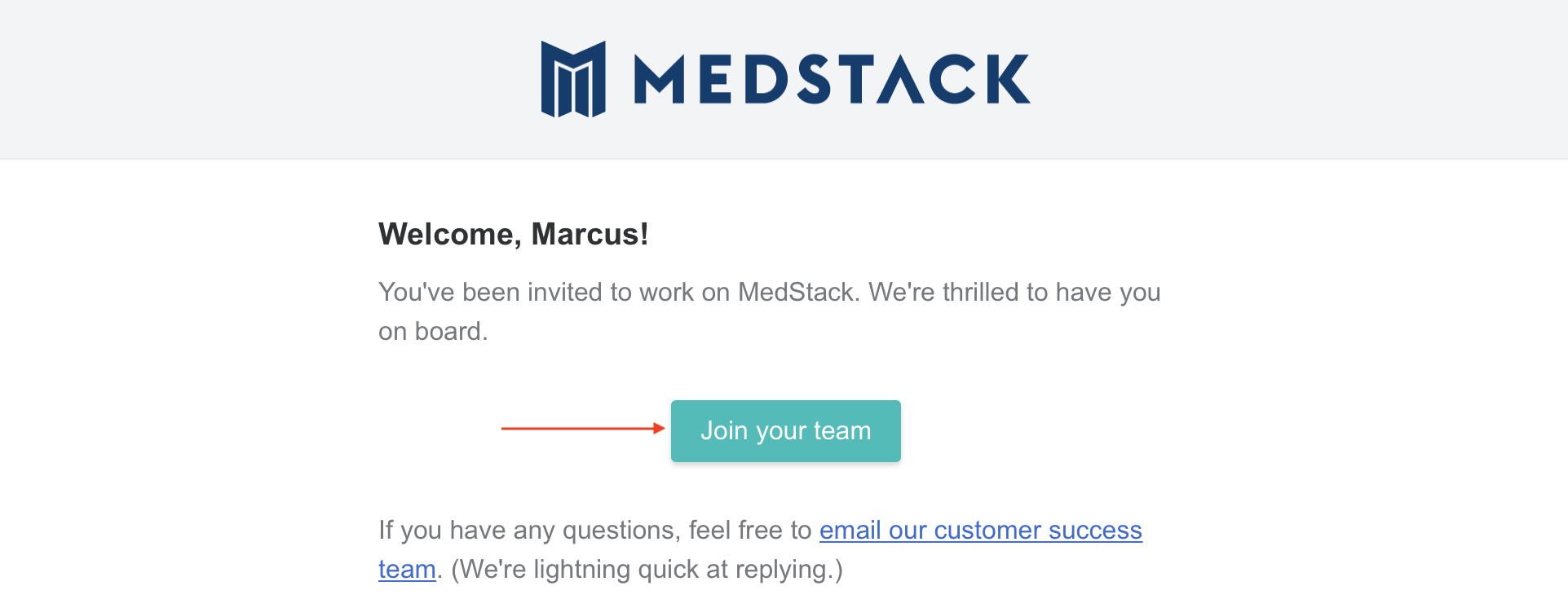The height and width of the screenshot is (608, 1568).
Task: Click the MEDSTACK wordmark text
Action: coord(833,79)
